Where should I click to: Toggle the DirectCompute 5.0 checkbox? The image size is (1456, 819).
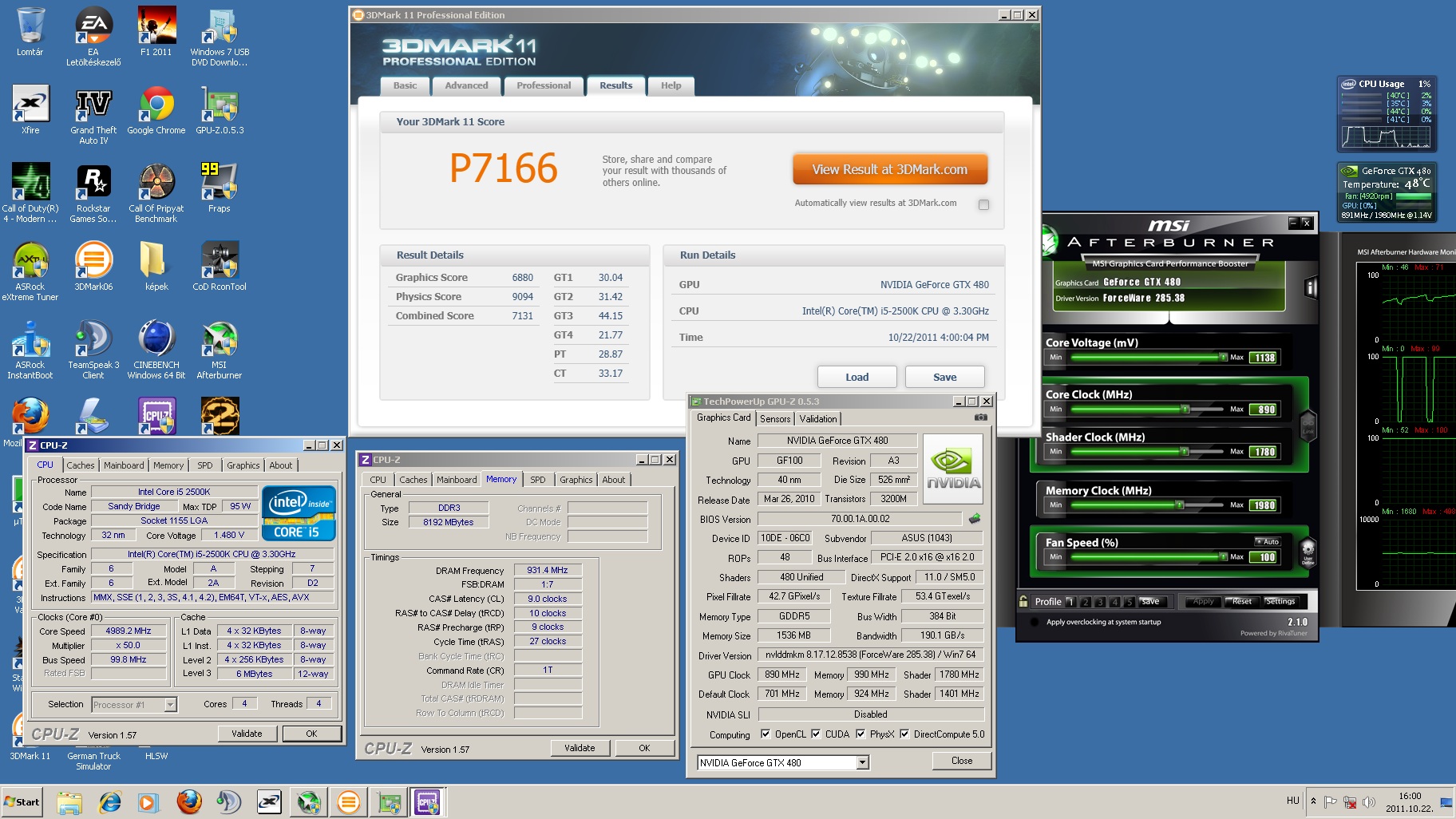tap(904, 734)
